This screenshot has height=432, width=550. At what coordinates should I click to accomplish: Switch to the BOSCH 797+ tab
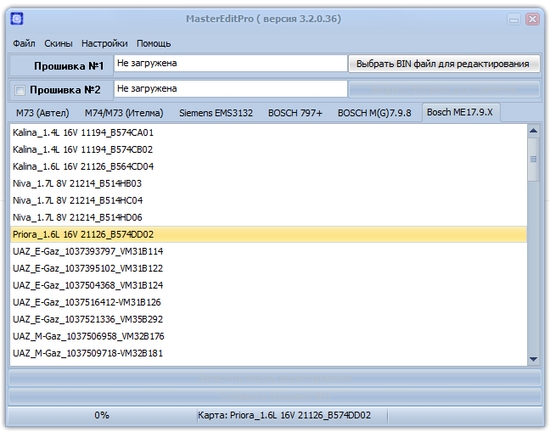295,113
